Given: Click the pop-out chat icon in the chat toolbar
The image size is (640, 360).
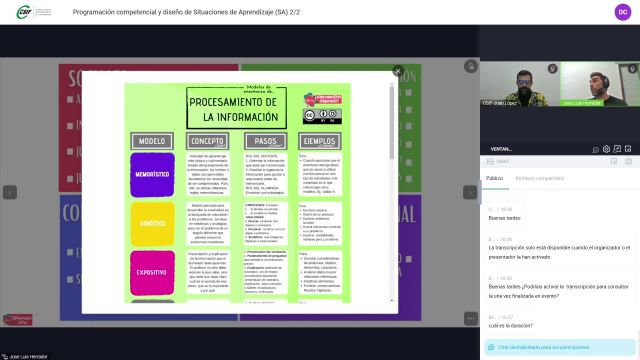Looking at the screenshot, I should coord(614,162).
